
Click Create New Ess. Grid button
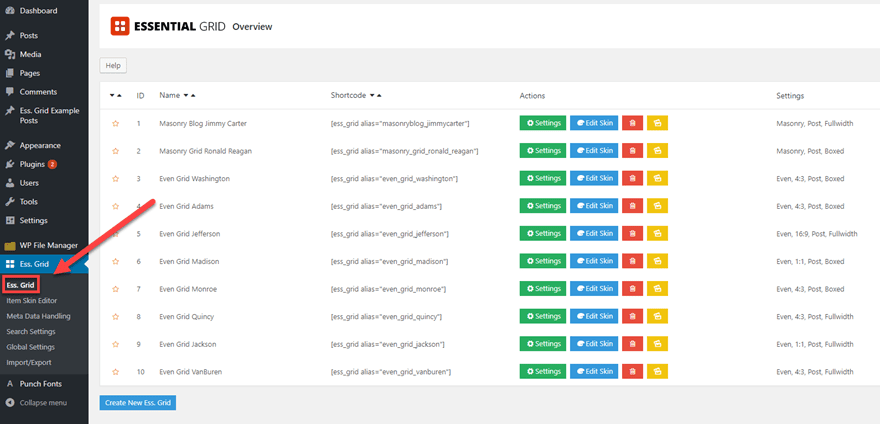pyautogui.click(x=137, y=402)
